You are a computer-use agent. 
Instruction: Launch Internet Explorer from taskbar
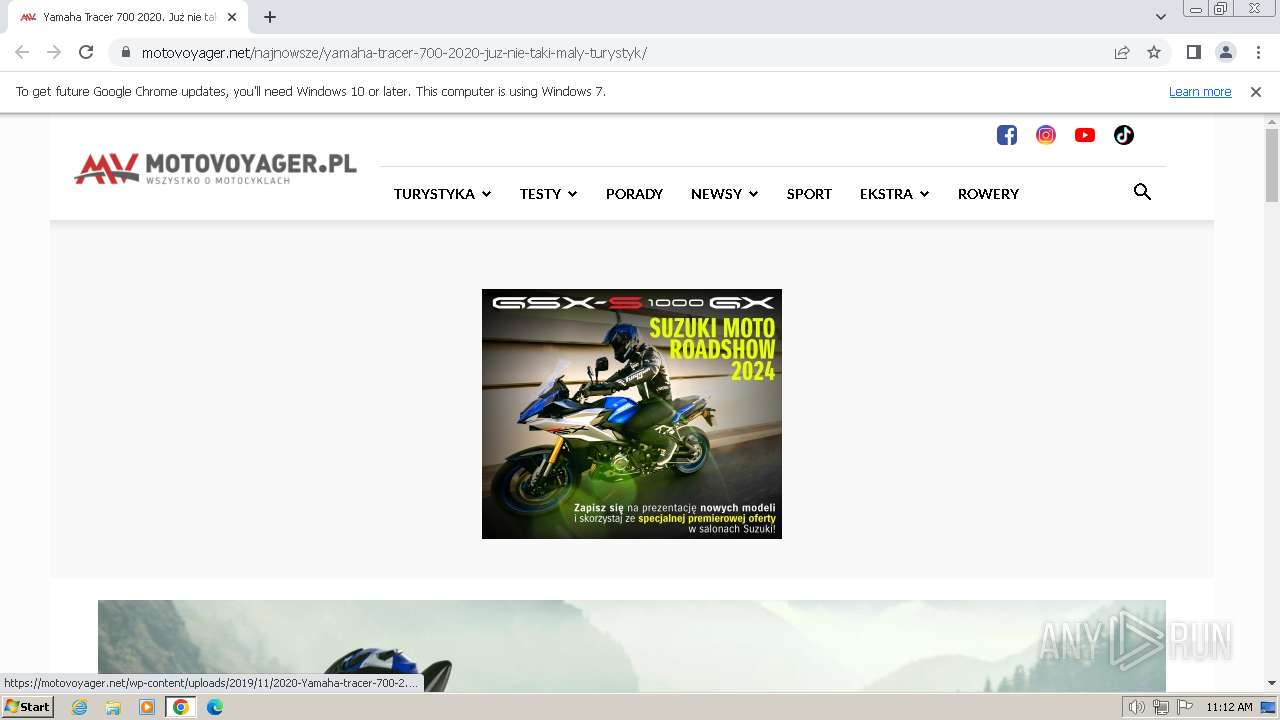coord(80,707)
